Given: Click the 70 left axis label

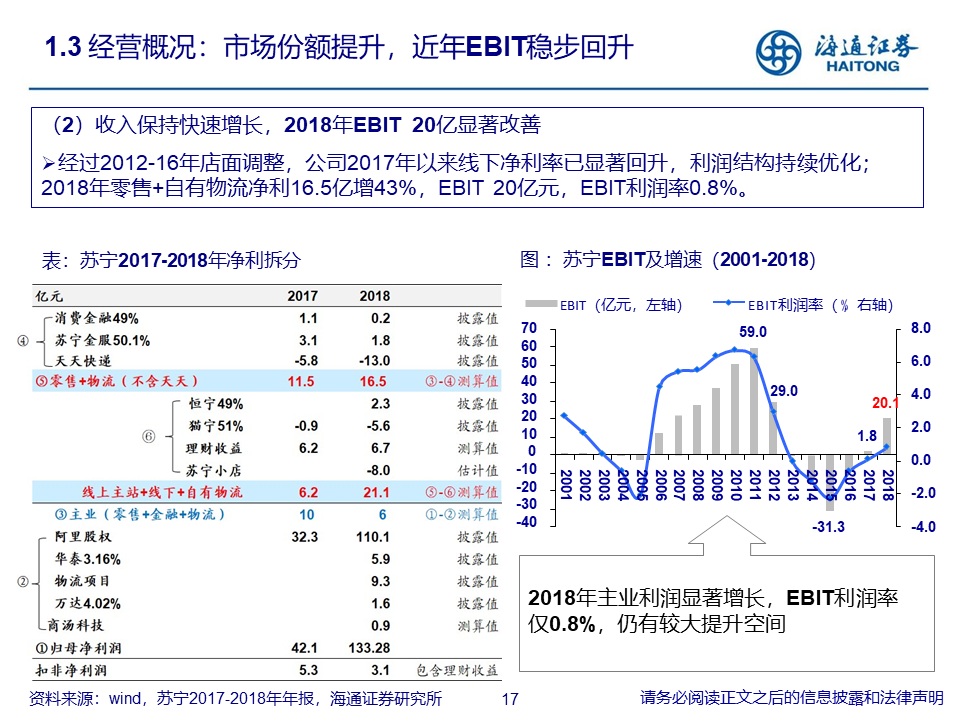Looking at the screenshot, I should (x=529, y=328).
